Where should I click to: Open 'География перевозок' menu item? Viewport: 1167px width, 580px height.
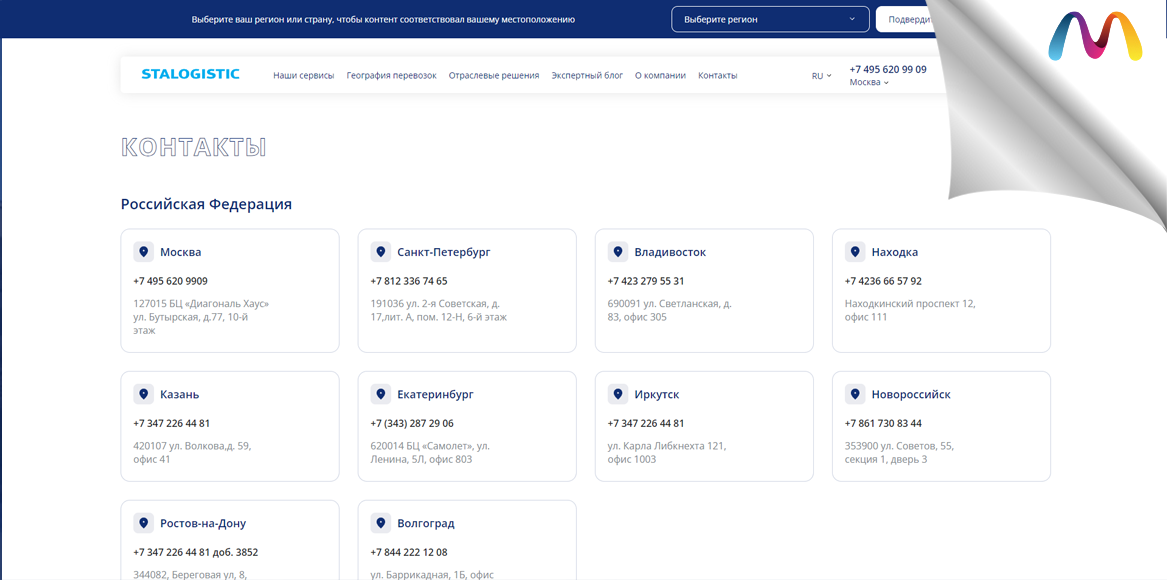pyautogui.click(x=391, y=75)
